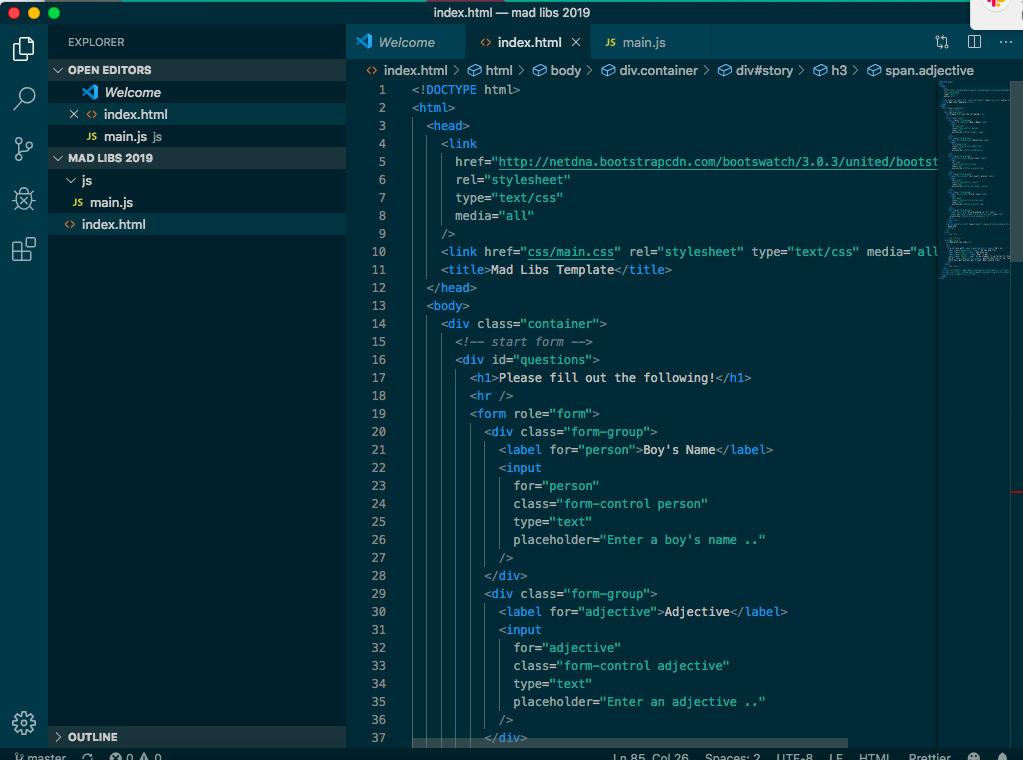
Task: Collapse the MAD LIBS 2019 folder section
Action: pos(197,158)
